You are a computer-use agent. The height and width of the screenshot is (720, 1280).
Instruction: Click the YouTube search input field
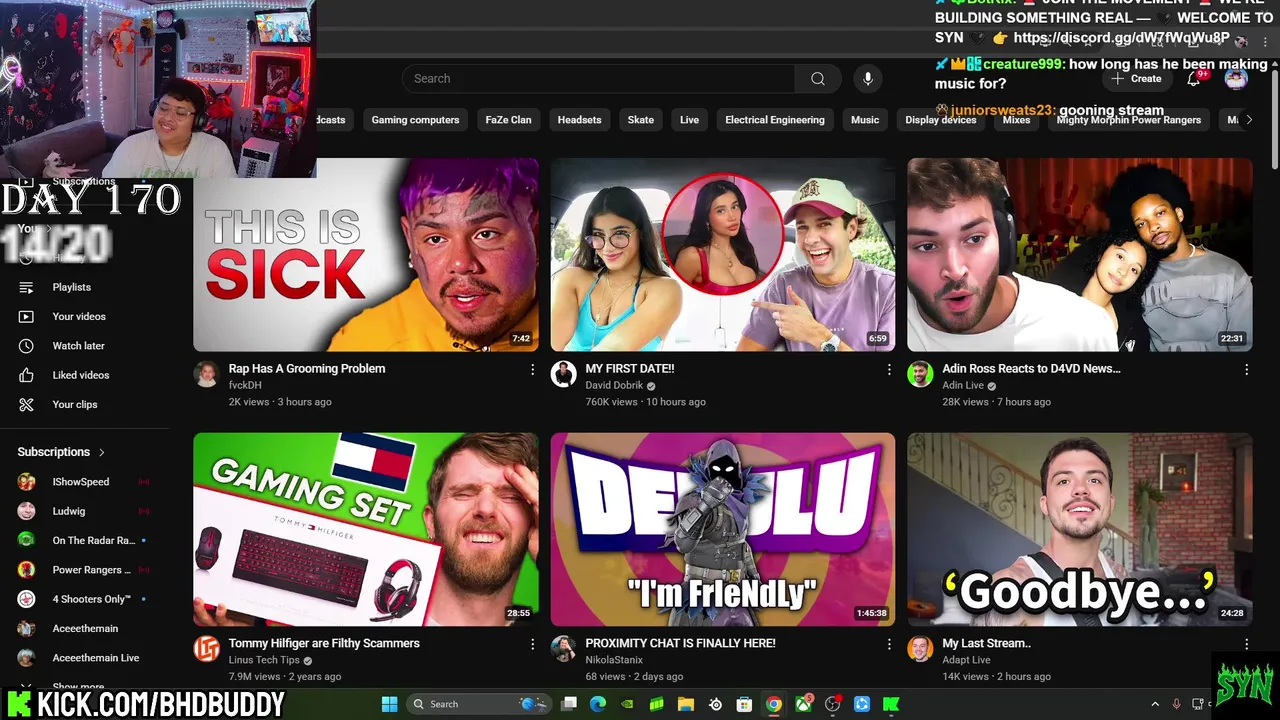[x=598, y=79]
